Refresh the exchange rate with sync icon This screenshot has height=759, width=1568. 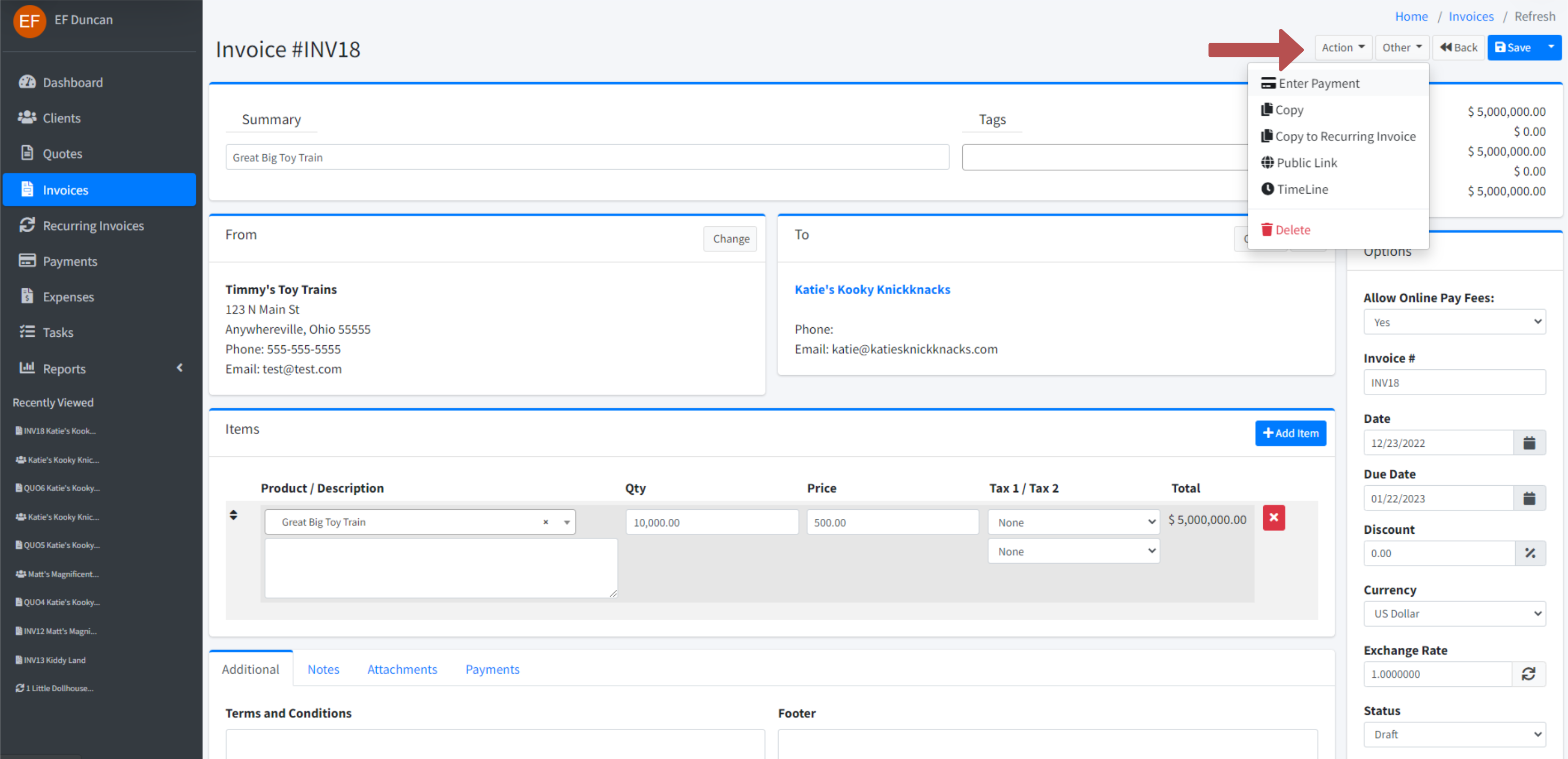click(1528, 673)
